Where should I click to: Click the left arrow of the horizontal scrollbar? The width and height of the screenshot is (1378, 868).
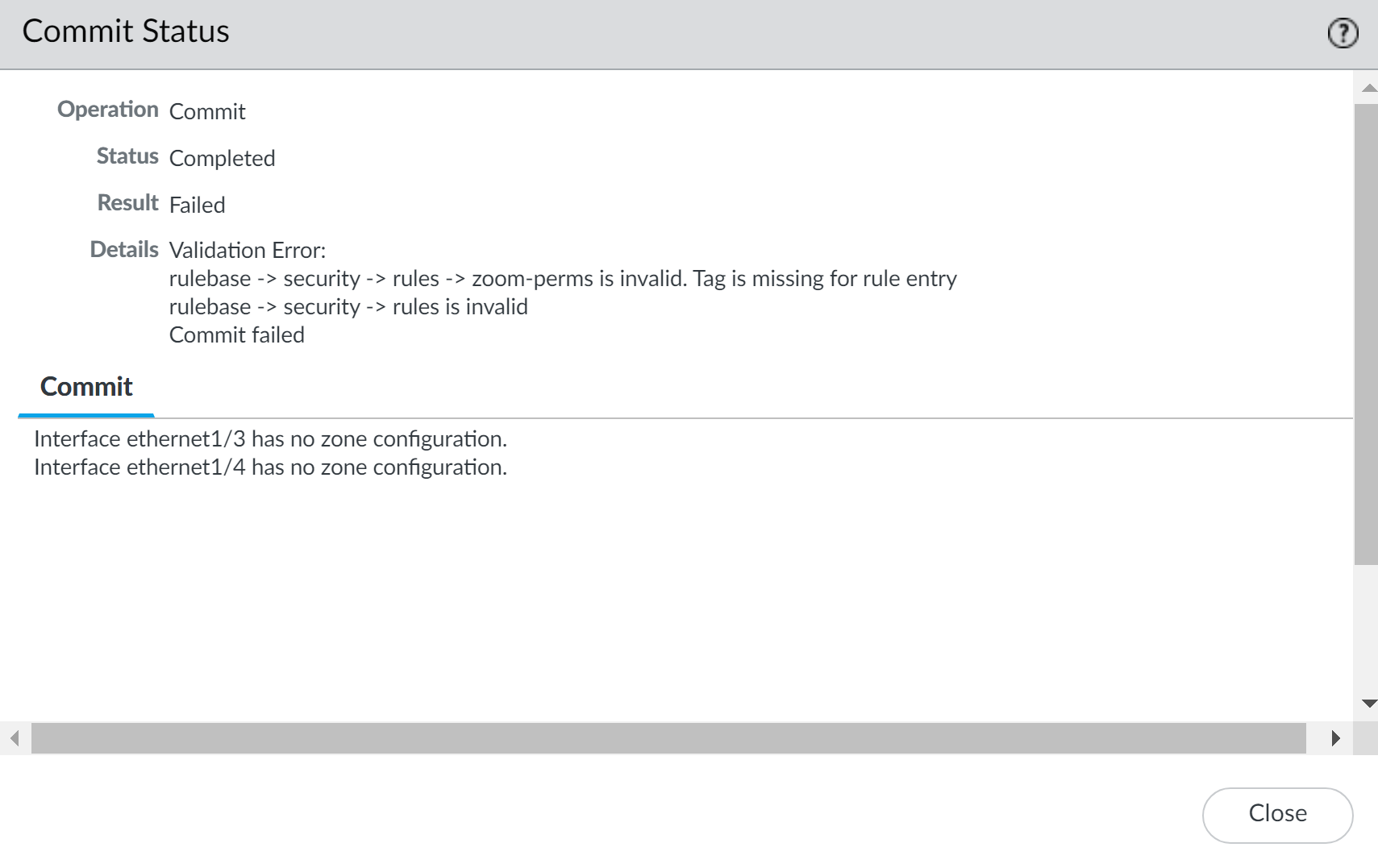pyautogui.click(x=13, y=737)
